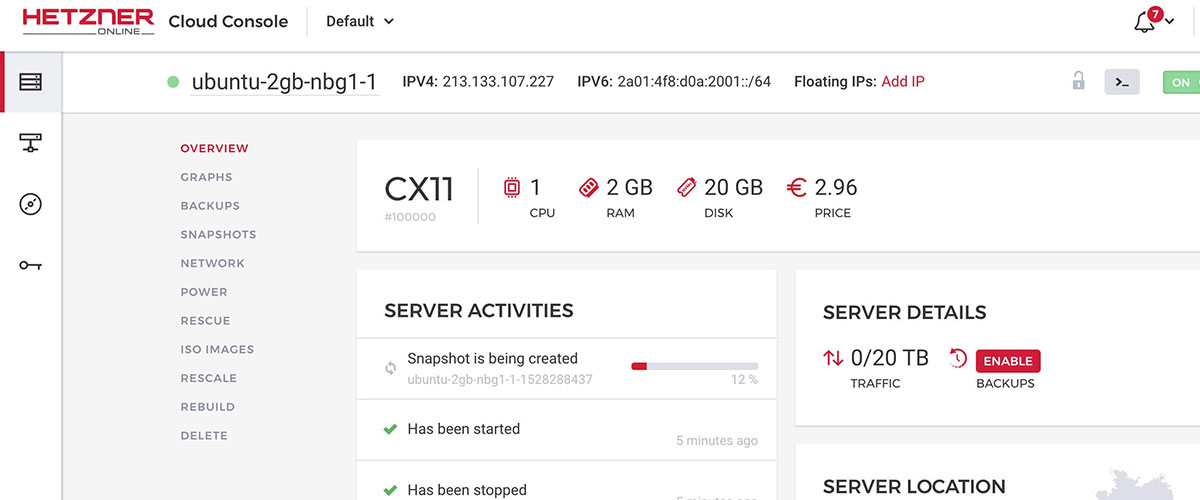Click the CPU chip icon
1200x500 pixels.
point(511,187)
